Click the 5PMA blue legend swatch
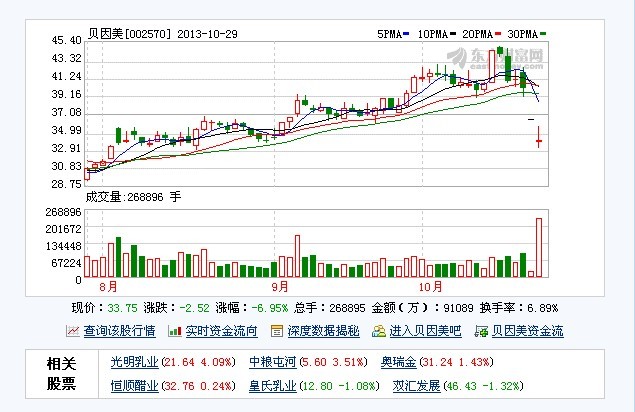Image resolution: width=635 pixels, height=412 pixels. [x=406, y=34]
